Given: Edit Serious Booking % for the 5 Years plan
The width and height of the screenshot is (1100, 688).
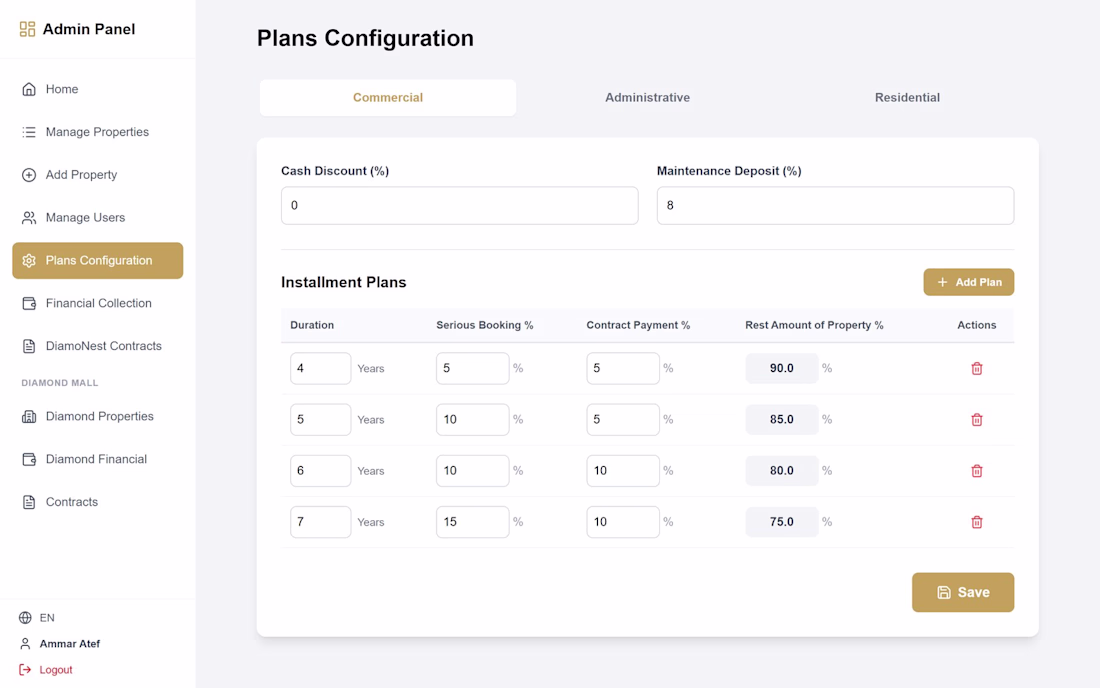Looking at the screenshot, I should tap(472, 419).
